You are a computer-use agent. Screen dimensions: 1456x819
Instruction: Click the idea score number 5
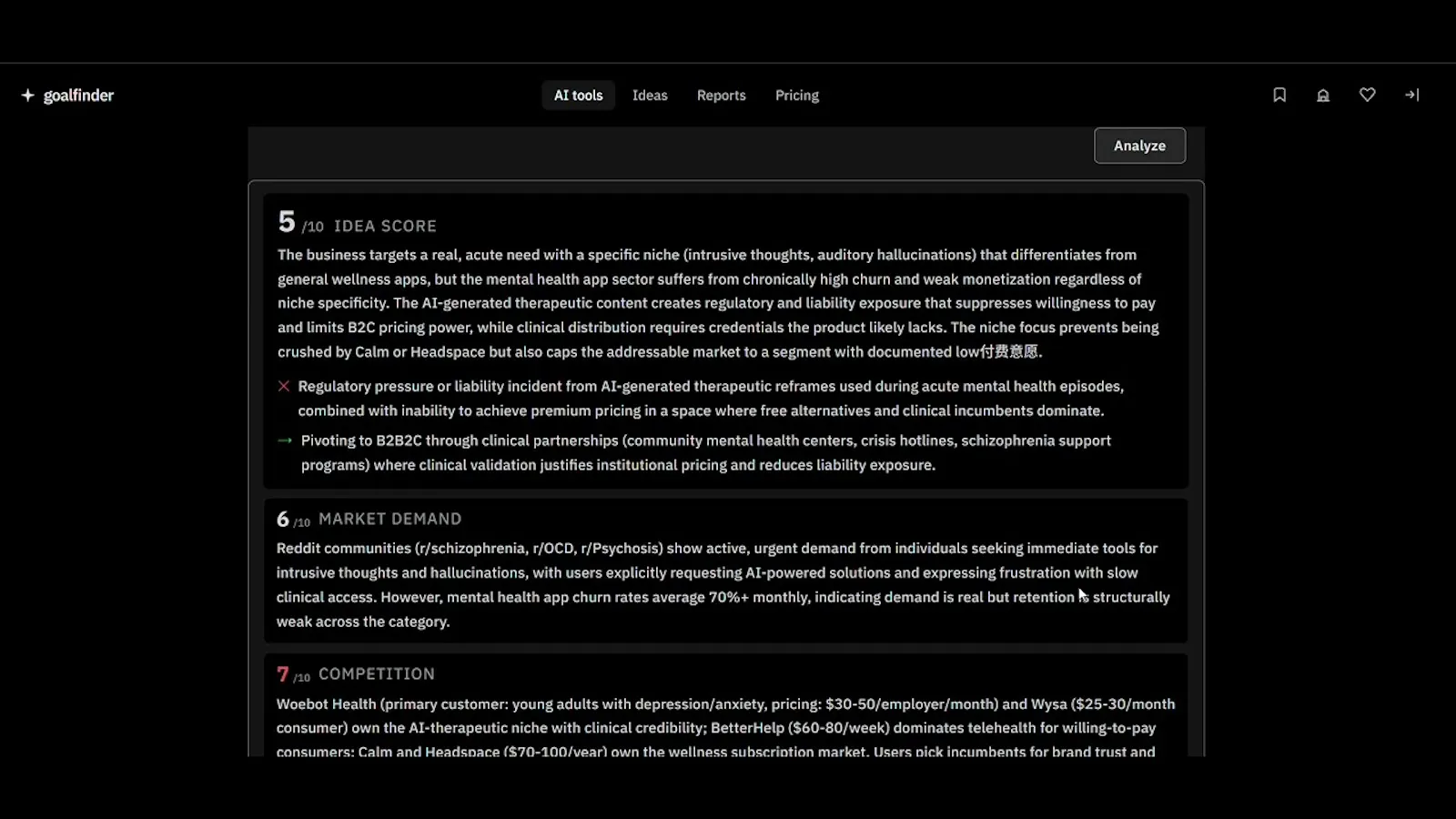click(x=287, y=221)
